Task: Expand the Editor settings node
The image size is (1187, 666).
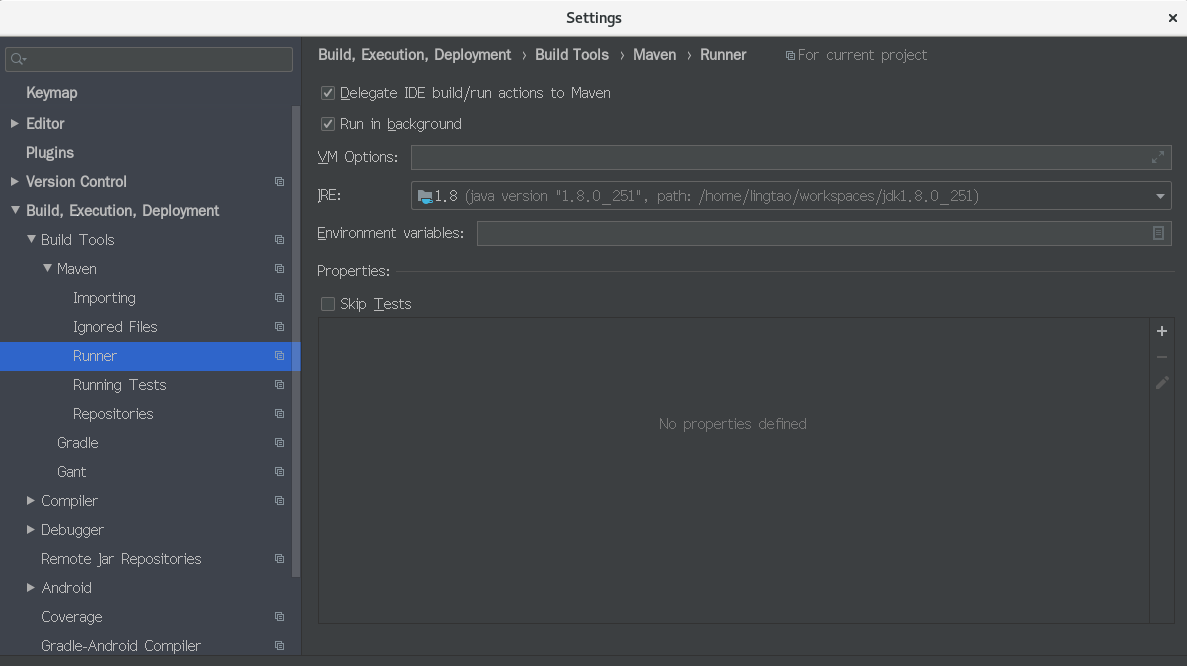Action: coord(14,123)
